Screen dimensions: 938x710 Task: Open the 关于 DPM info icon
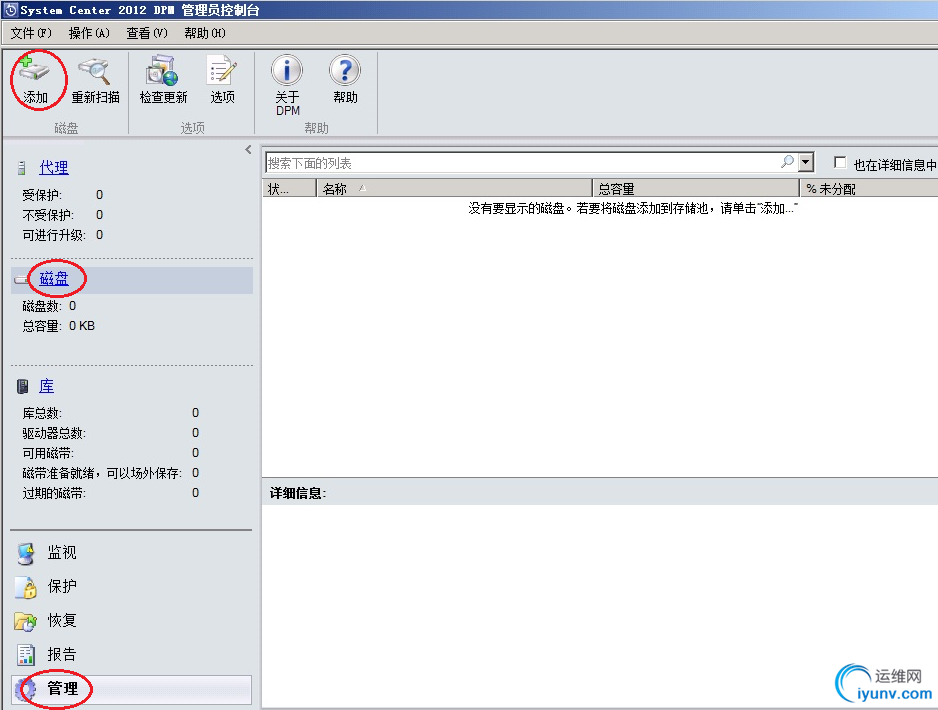(287, 71)
